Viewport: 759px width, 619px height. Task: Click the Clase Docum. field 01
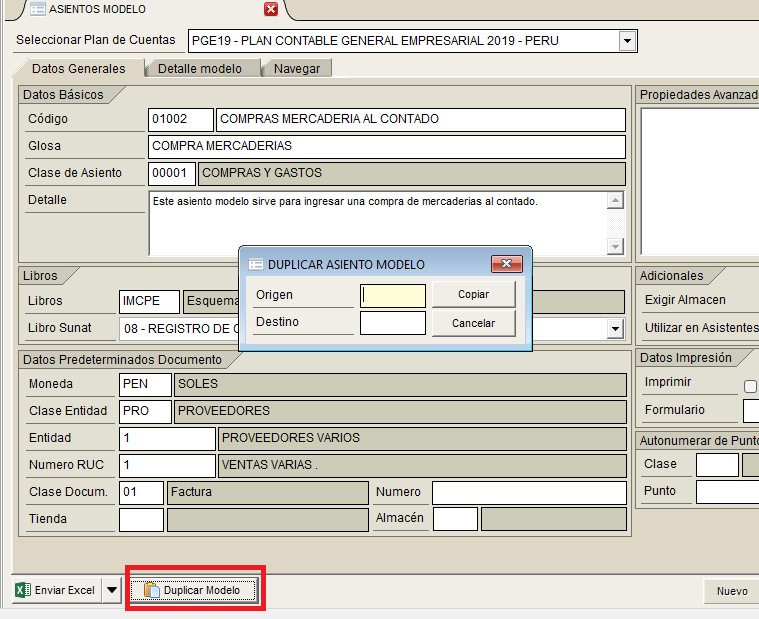coord(141,493)
